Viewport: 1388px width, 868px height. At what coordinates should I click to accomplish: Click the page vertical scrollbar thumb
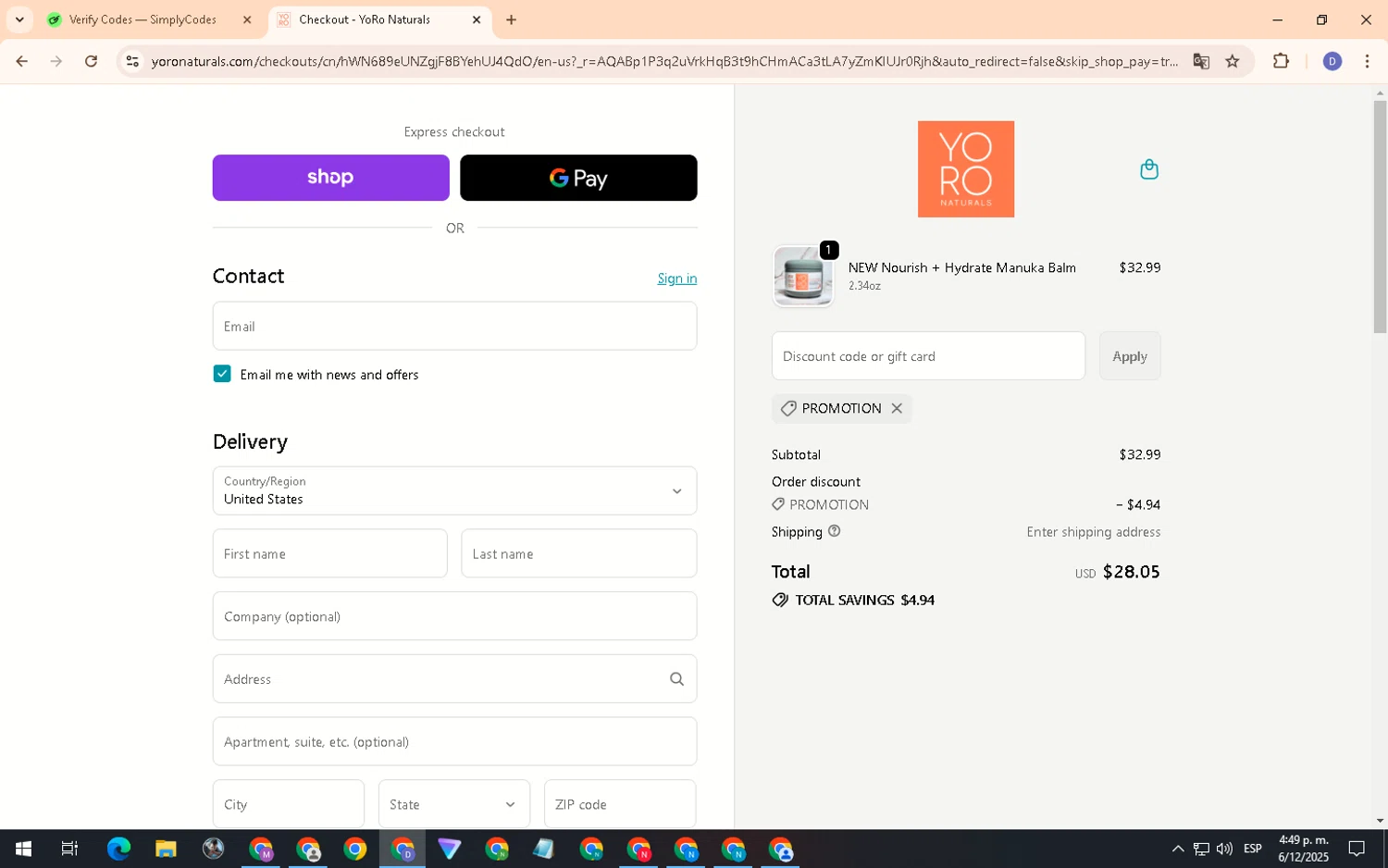click(x=1380, y=217)
